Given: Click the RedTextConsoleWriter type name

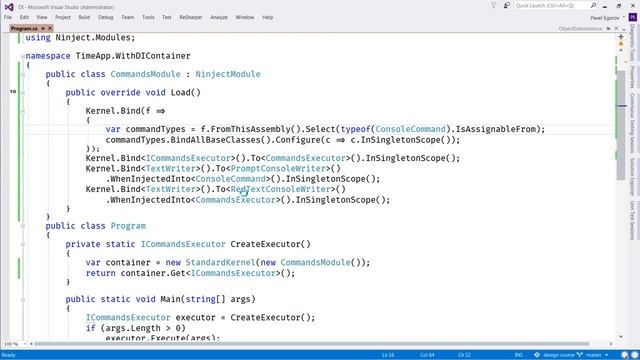Looking at the screenshot, I should click(280, 189).
